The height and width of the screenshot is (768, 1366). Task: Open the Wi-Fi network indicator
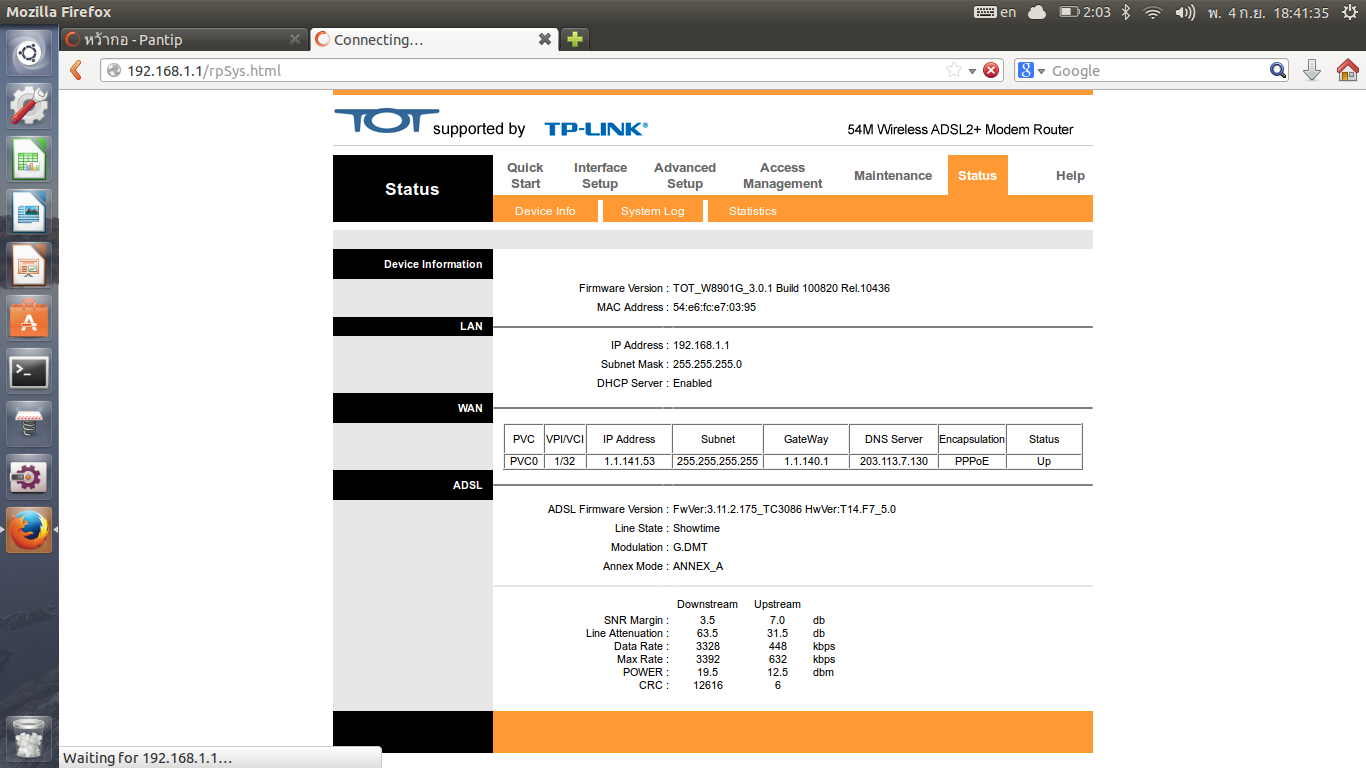[1153, 12]
